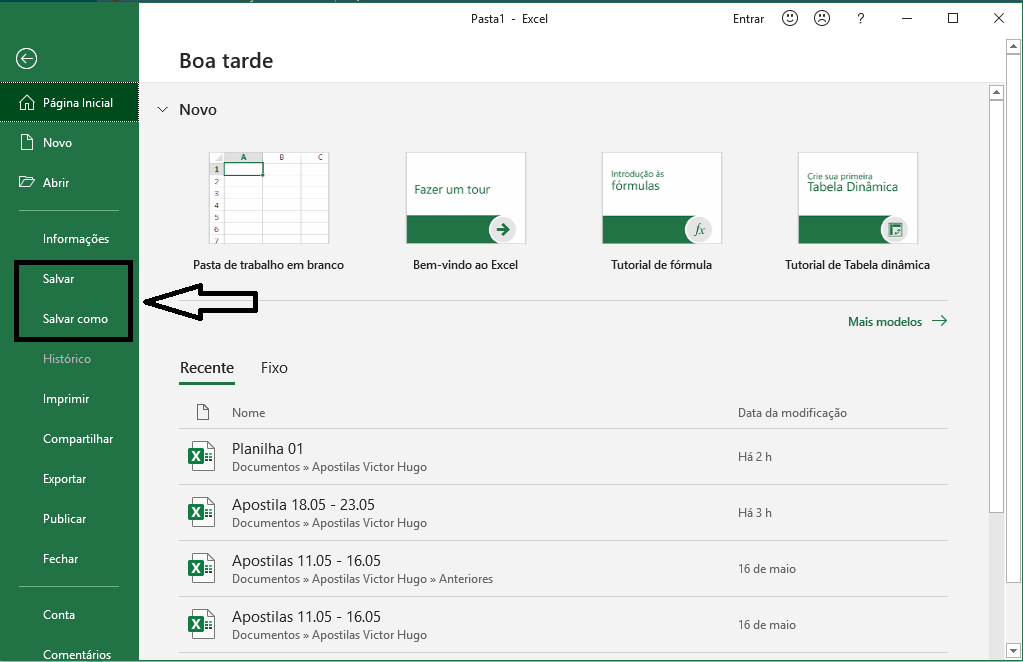Screen dimensions: 1023x662
Task: Click the sad face feedback icon
Action: pos(822,18)
